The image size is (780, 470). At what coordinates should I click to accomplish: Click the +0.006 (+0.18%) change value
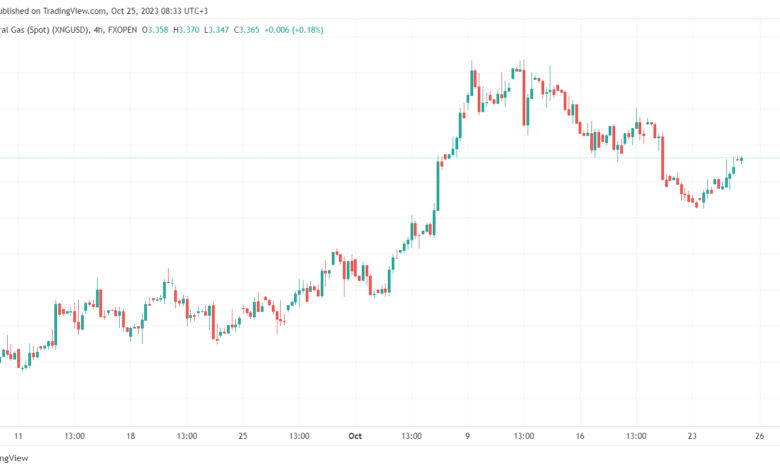(293, 30)
